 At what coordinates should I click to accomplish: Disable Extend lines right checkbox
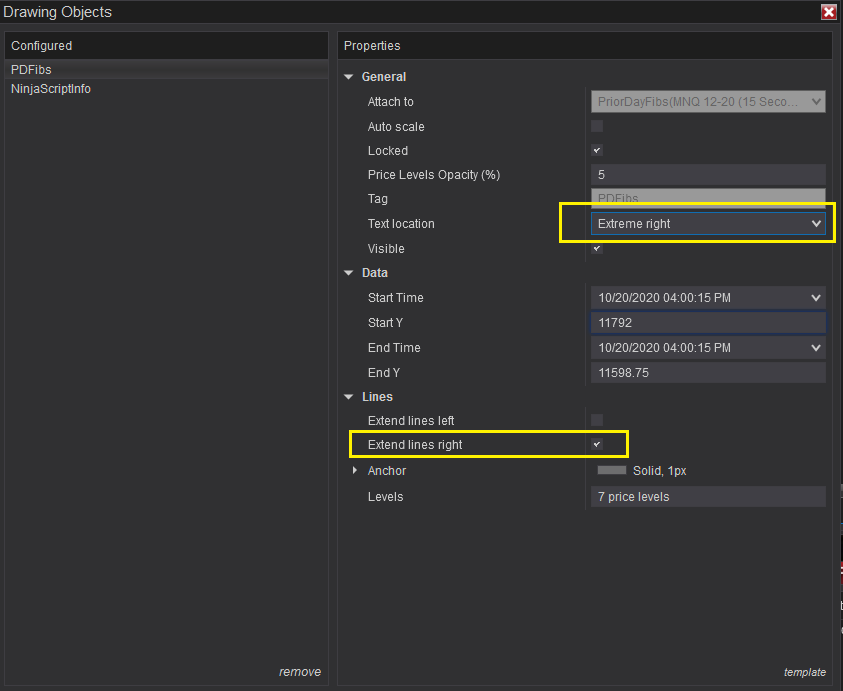coord(597,444)
